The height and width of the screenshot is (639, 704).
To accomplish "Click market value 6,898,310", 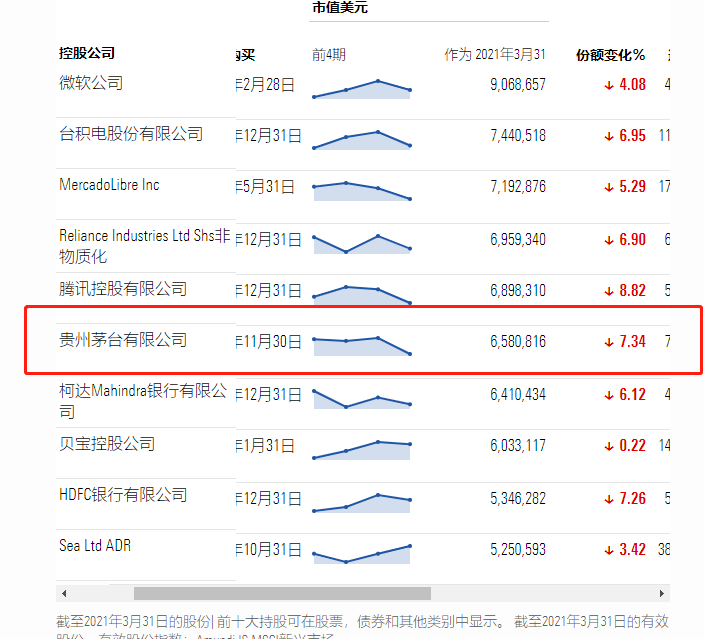I will [x=518, y=291].
